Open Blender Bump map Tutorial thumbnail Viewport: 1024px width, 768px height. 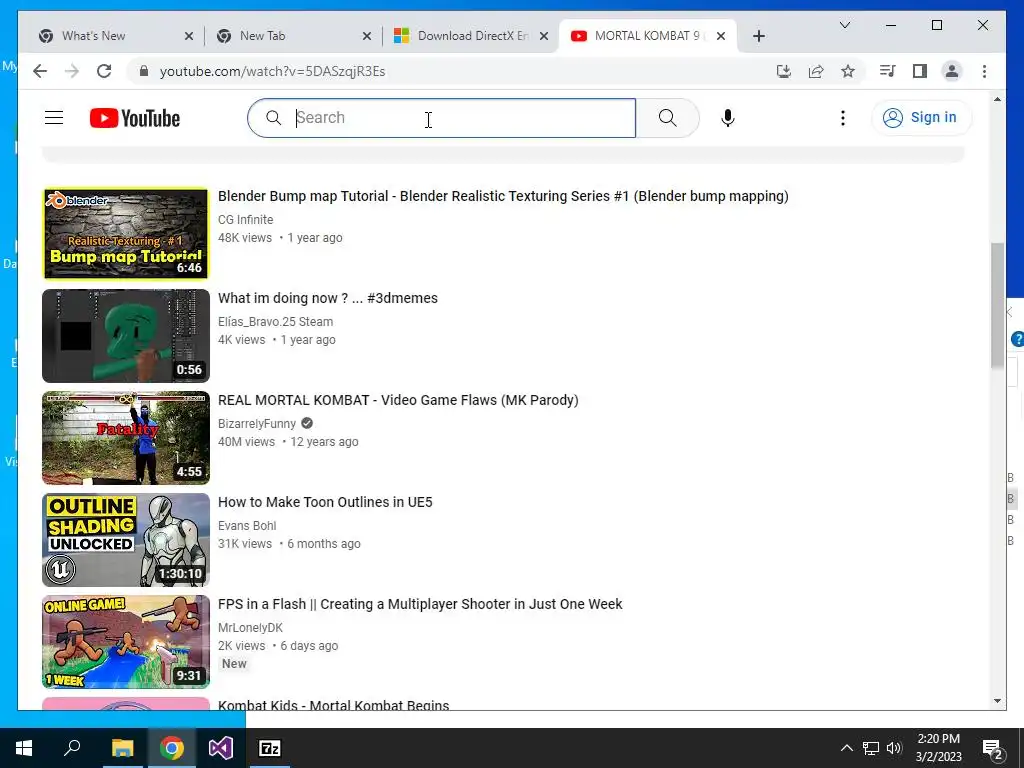point(126,234)
